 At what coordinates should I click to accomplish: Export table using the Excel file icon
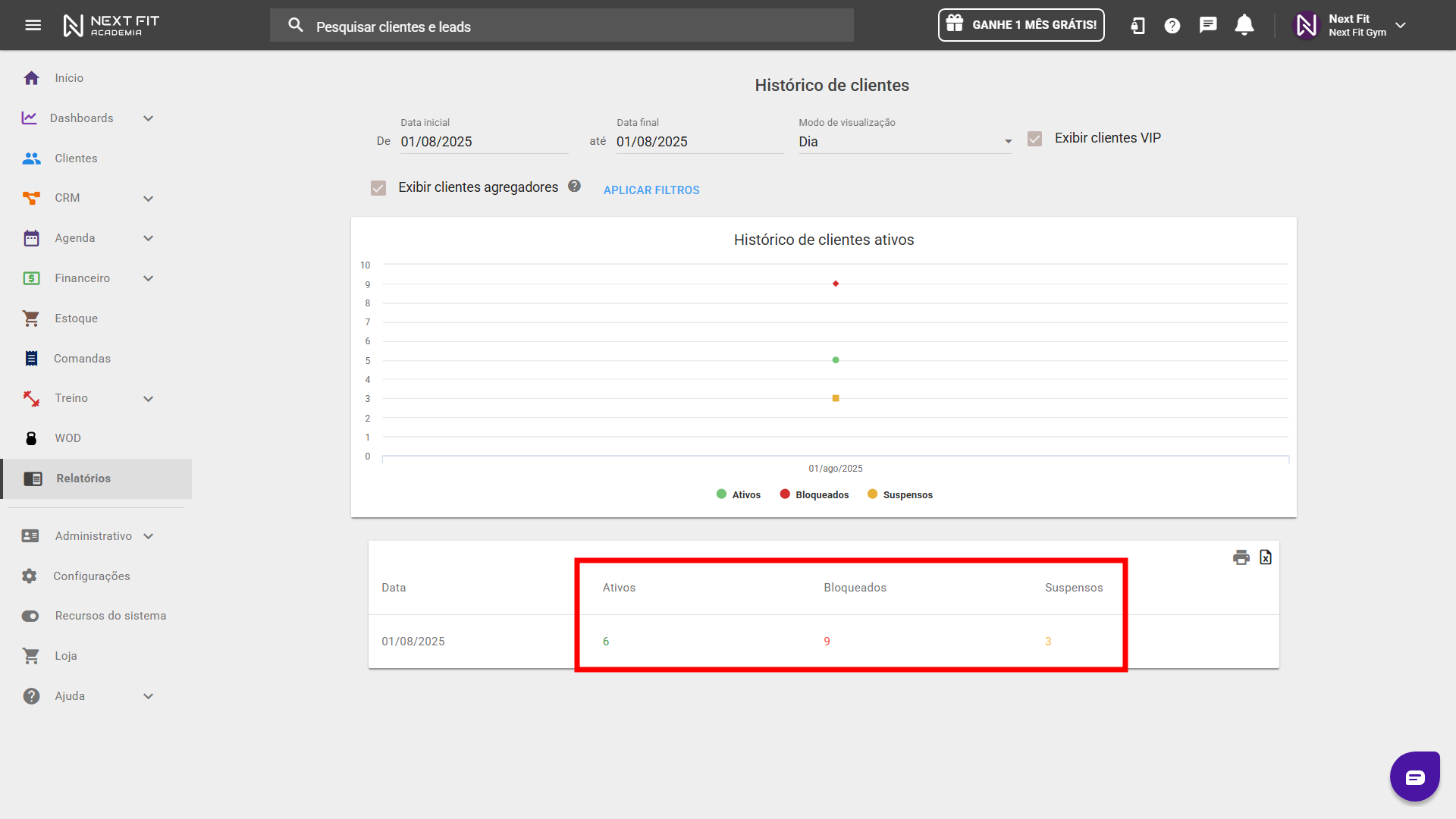tap(1266, 557)
